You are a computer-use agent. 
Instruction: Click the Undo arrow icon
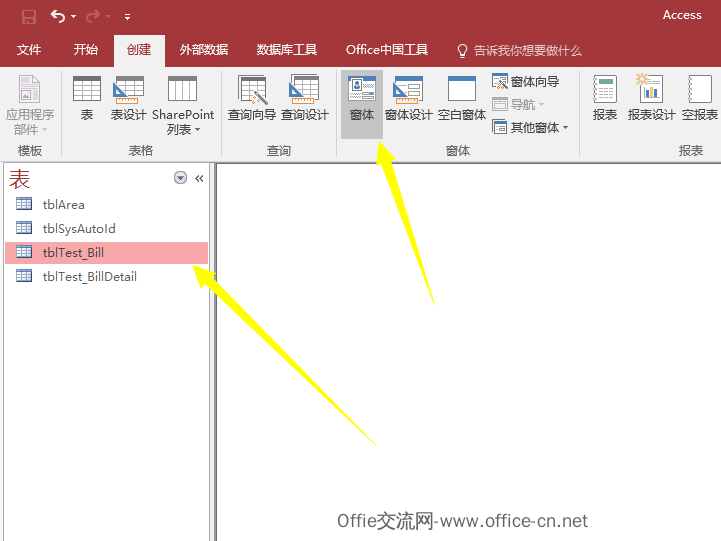pyautogui.click(x=57, y=17)
